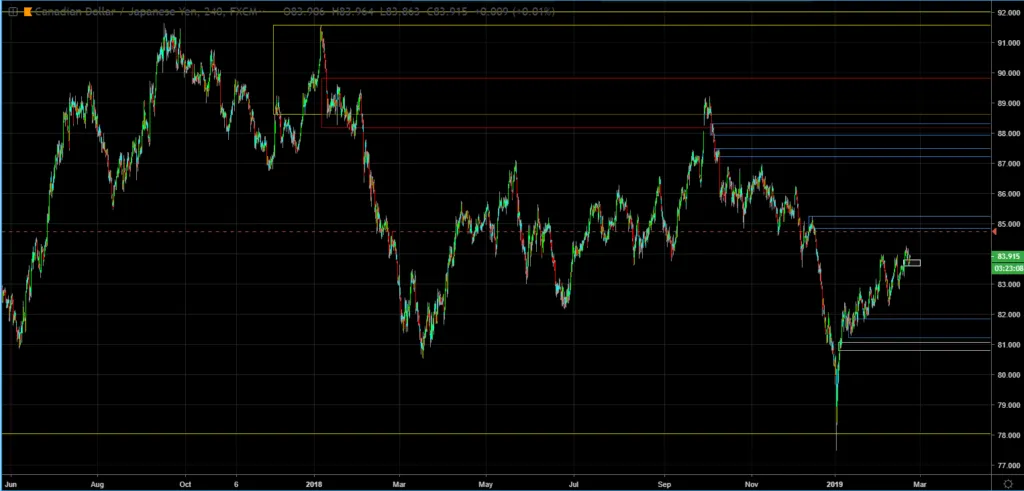Click the 82.000 price axis label
This screenshot has width=1024, height=491.
pyautogui.click(x=1008, y=315)
